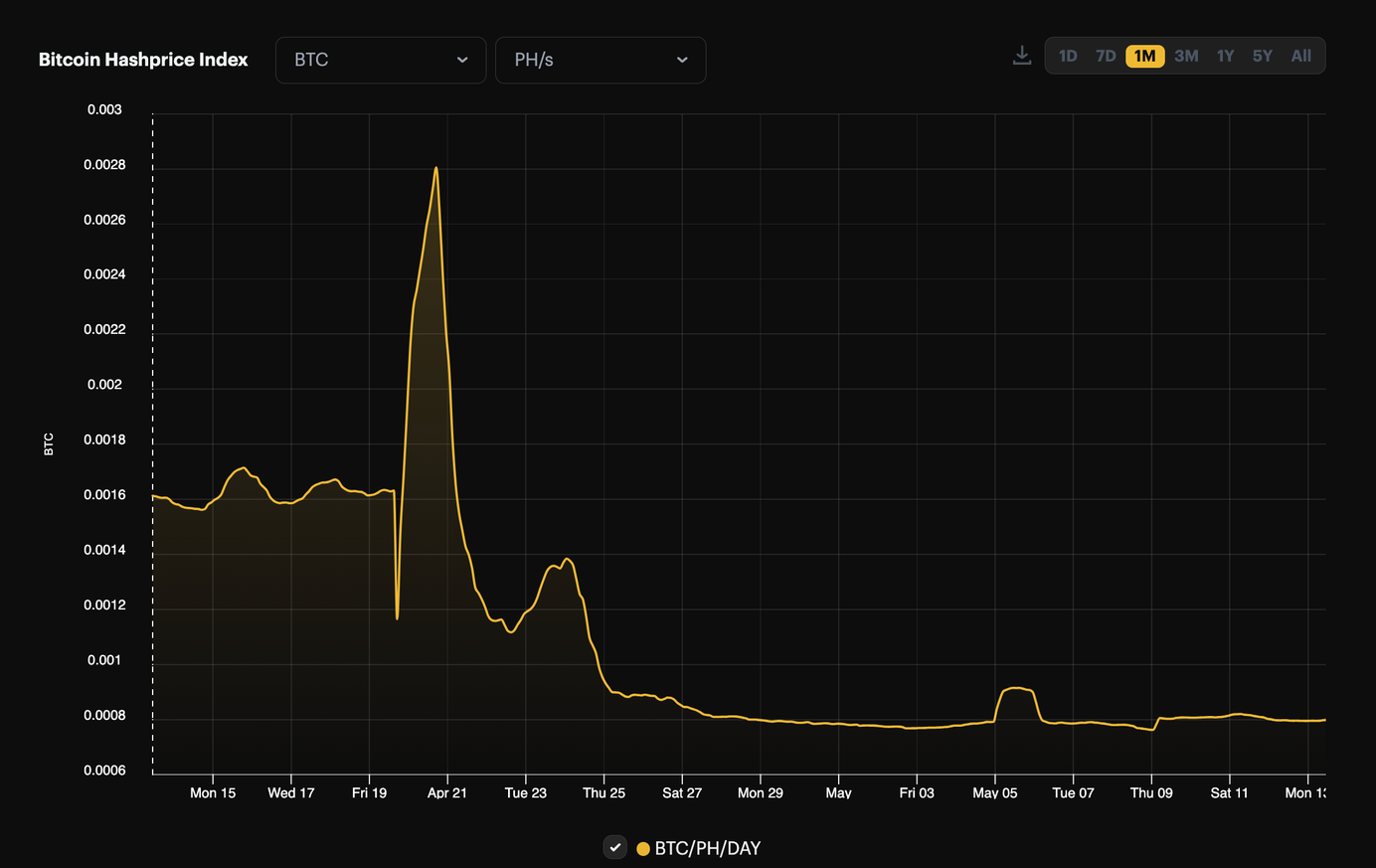Screen dimensions: 1376x868
Task: Click the chevron arrow in BTC selector
Action: point(462,60)
